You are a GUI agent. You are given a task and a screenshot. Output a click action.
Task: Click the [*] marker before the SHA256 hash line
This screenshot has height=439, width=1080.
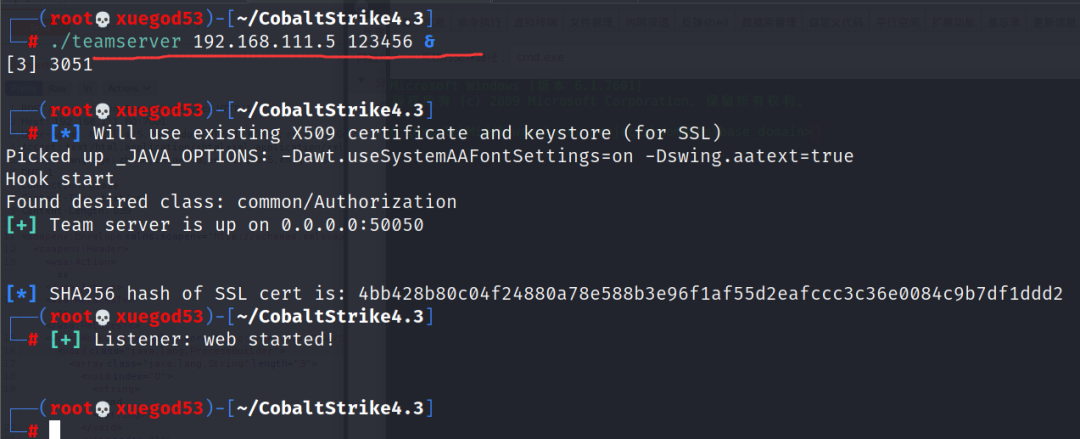[x=21, y=294]
